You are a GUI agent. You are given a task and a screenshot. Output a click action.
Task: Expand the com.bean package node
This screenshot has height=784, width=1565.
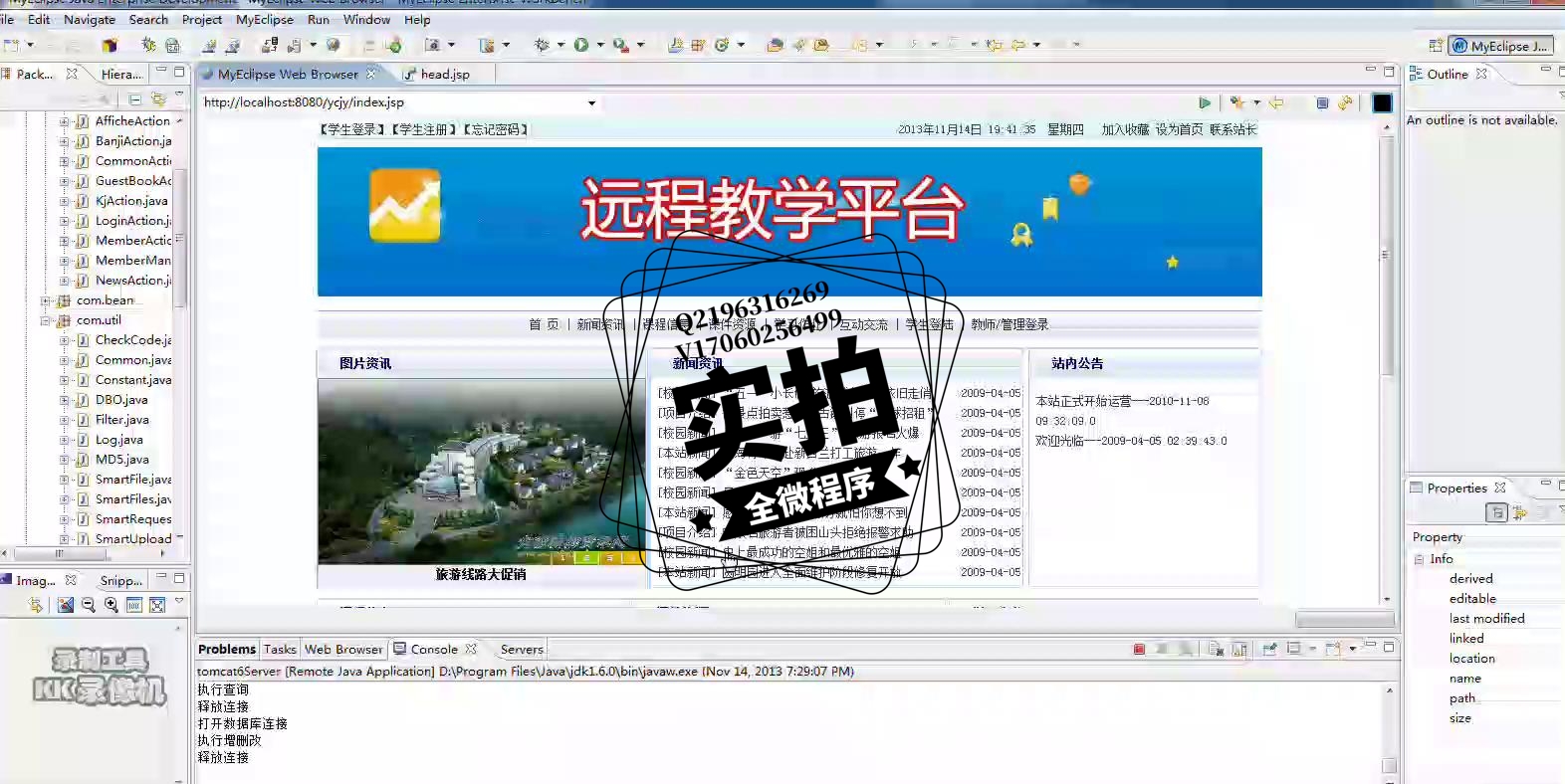[45, 300]
